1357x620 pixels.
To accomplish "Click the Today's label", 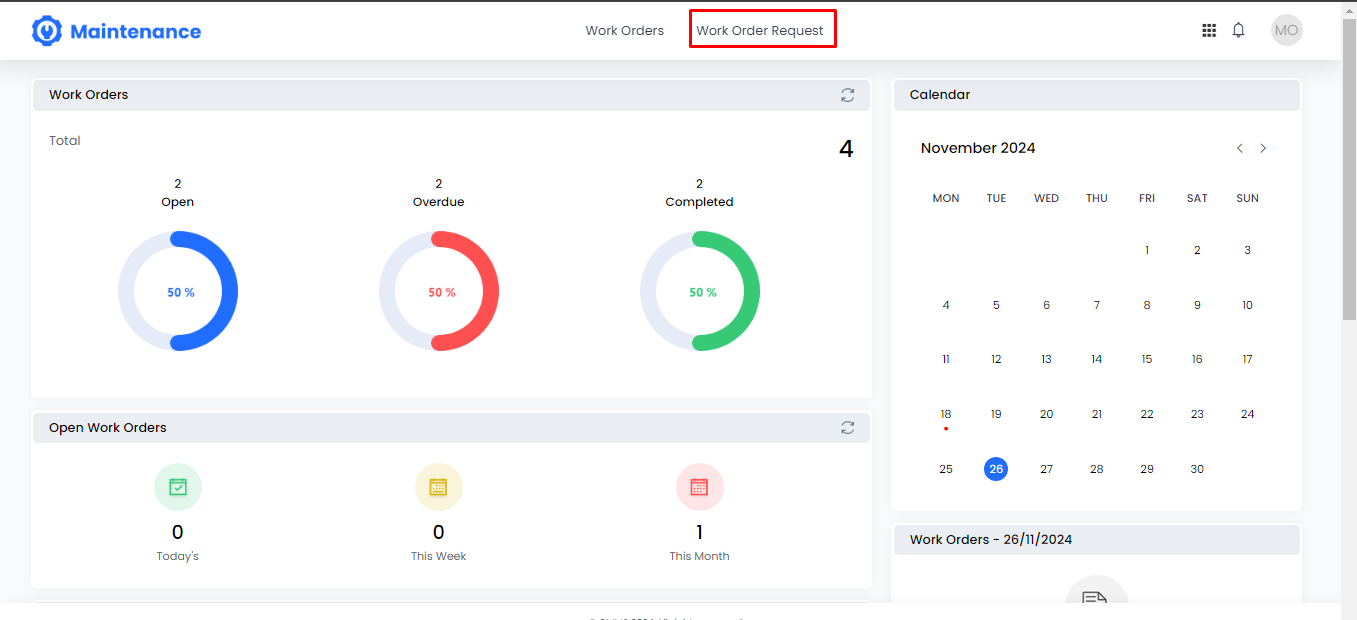I will click(178, 556).
